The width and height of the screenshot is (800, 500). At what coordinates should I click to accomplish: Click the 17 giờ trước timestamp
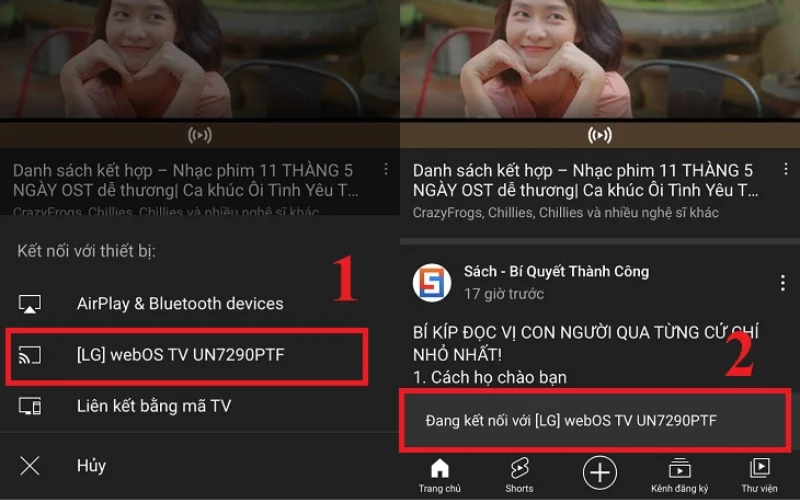tap(504, 294)
